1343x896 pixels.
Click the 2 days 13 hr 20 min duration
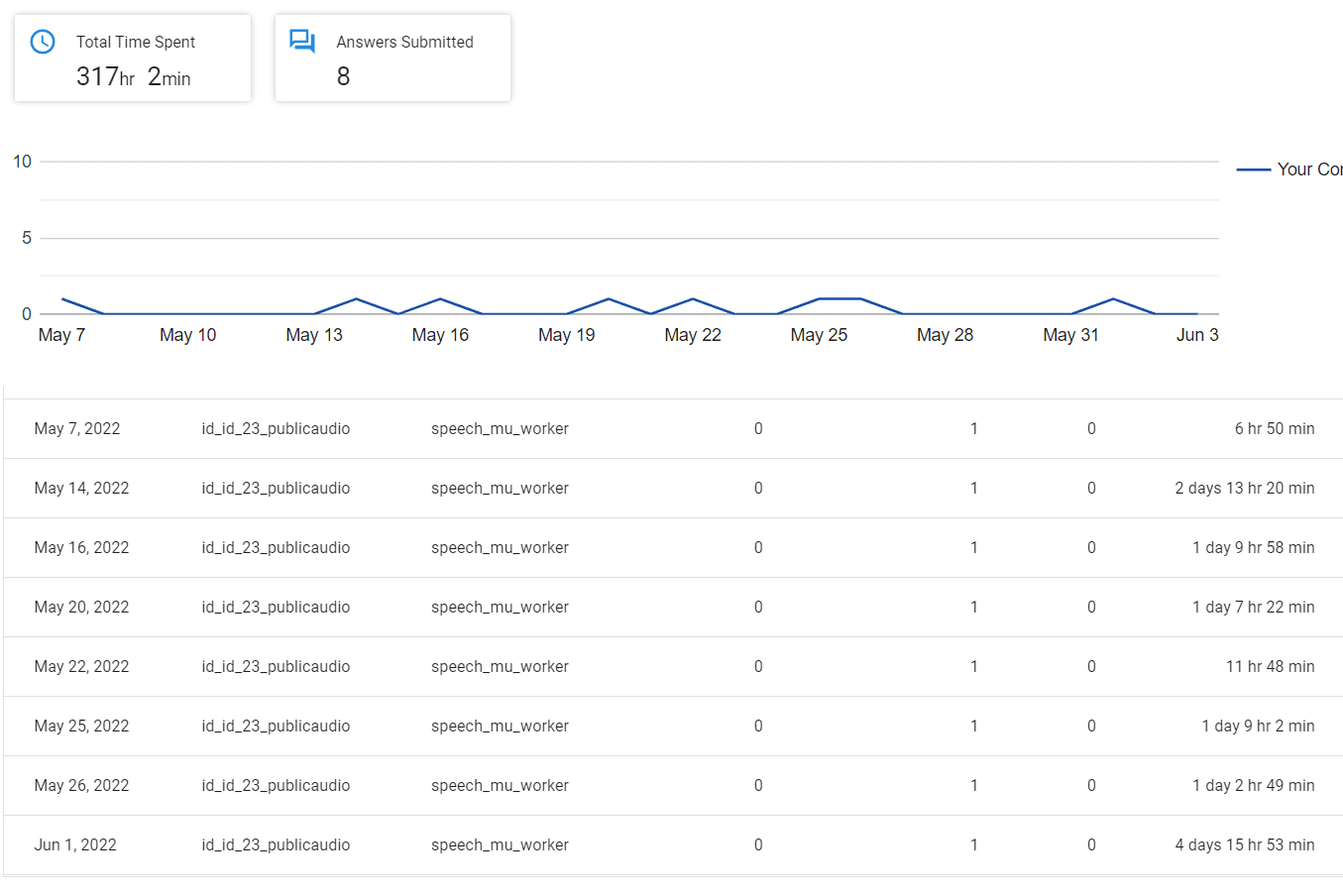point(1245,489)
